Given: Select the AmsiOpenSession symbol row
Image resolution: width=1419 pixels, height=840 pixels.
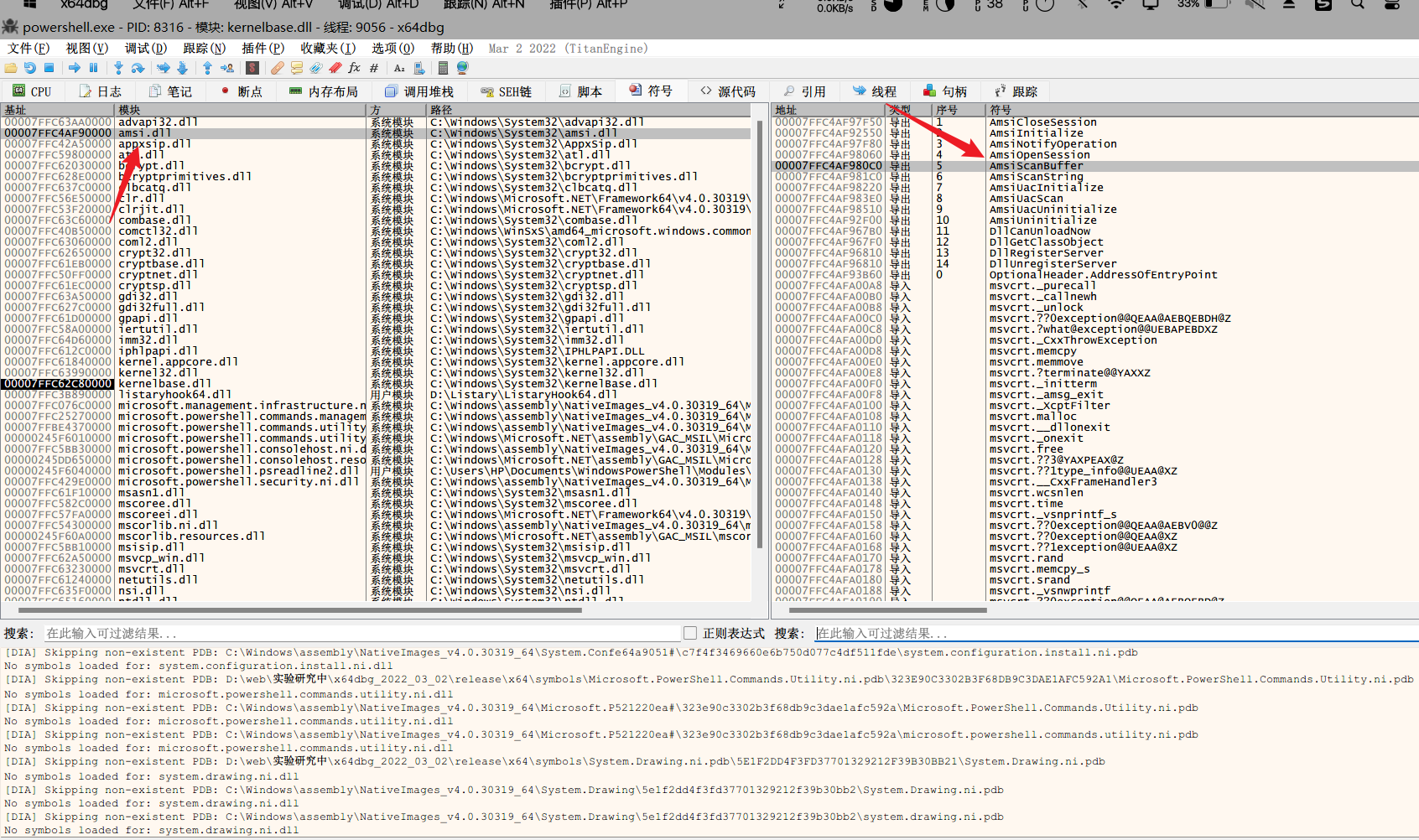Looking at the screenshot, I should point(1095,155).
